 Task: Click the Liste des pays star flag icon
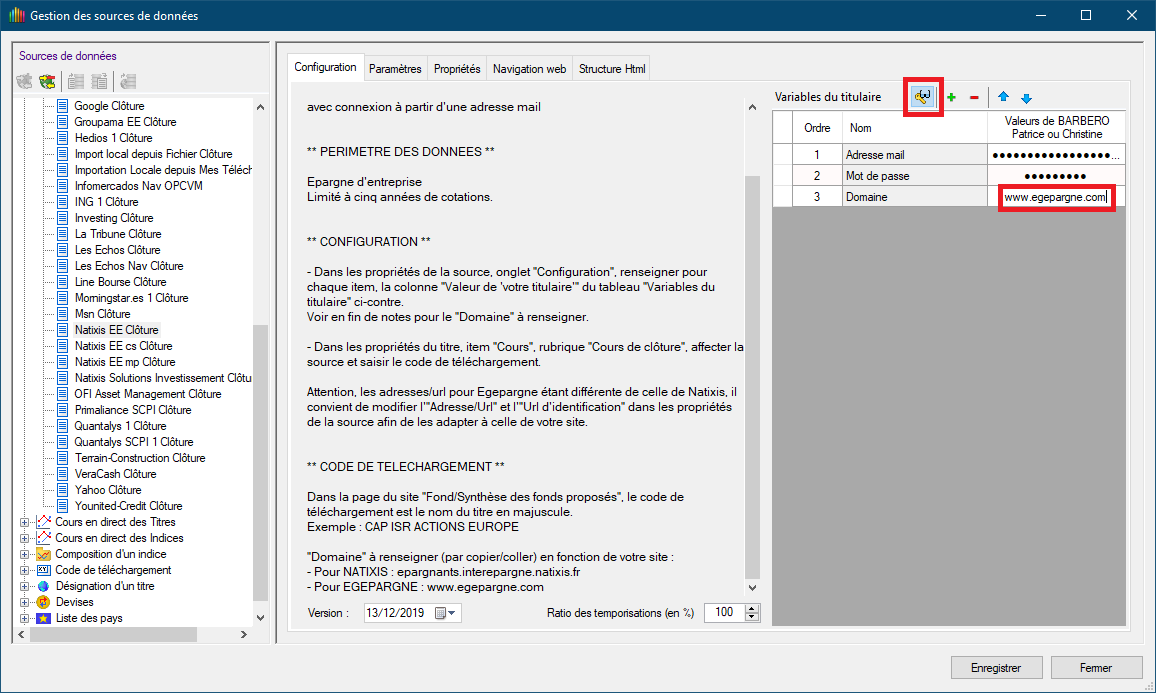click(x=43, y=618)
